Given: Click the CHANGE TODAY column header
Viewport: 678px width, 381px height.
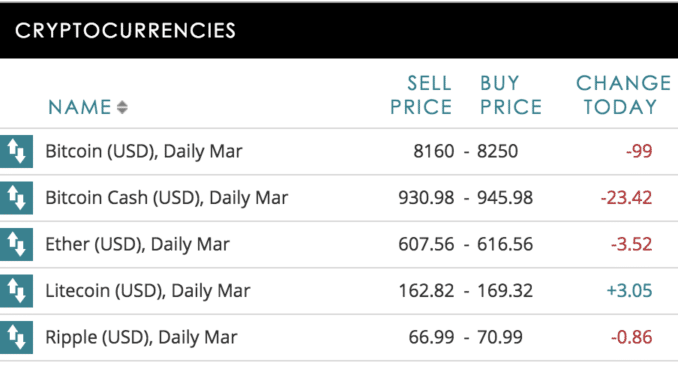Looking at the screenshot, I should click(x=623, y=95).
